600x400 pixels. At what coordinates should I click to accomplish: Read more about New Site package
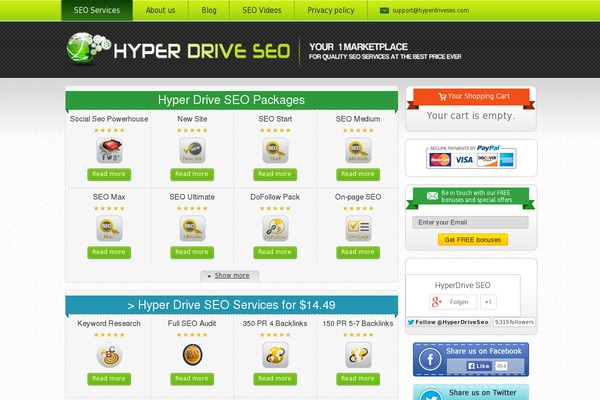coord(192,174)
